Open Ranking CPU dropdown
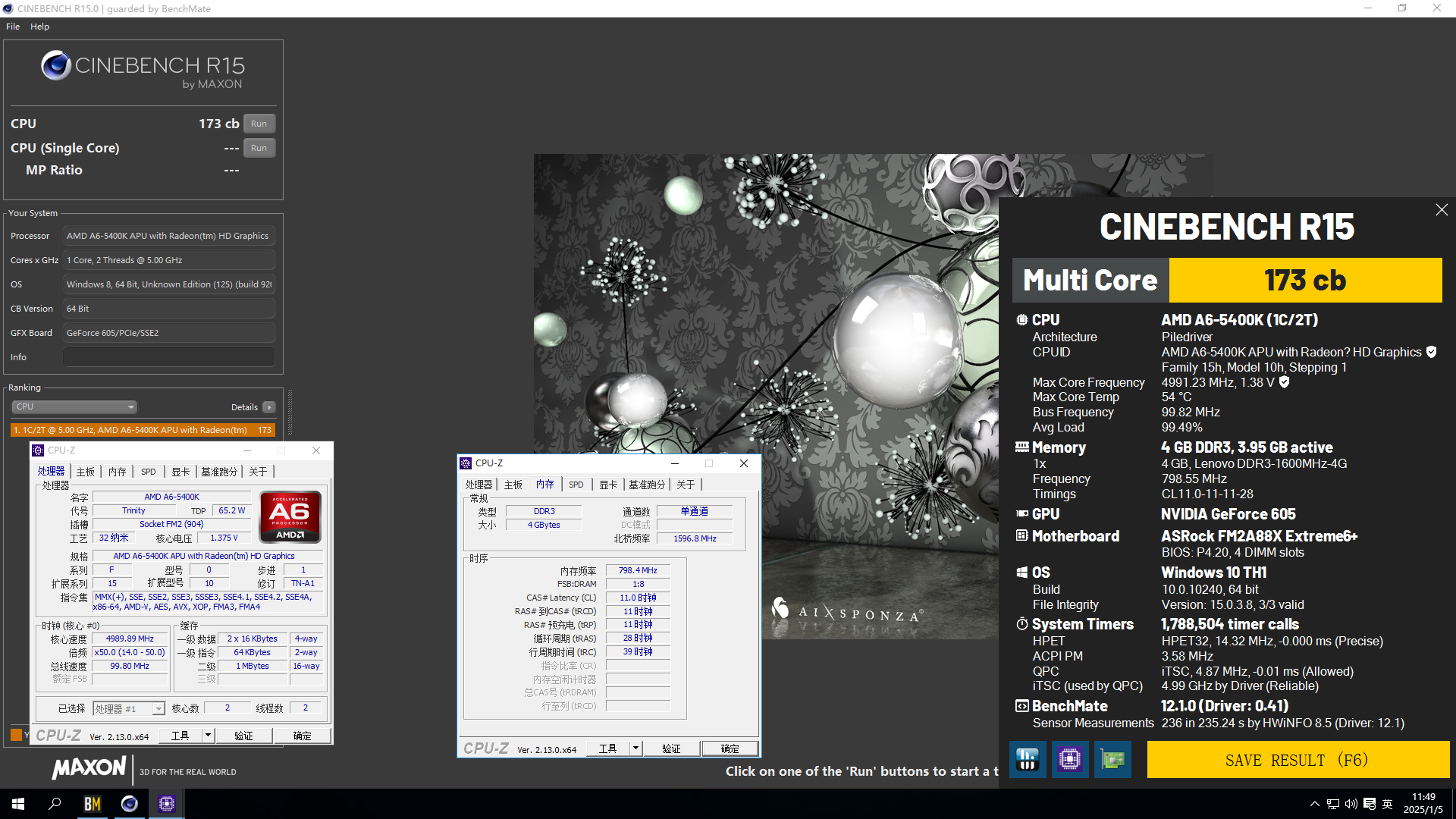 74,407
